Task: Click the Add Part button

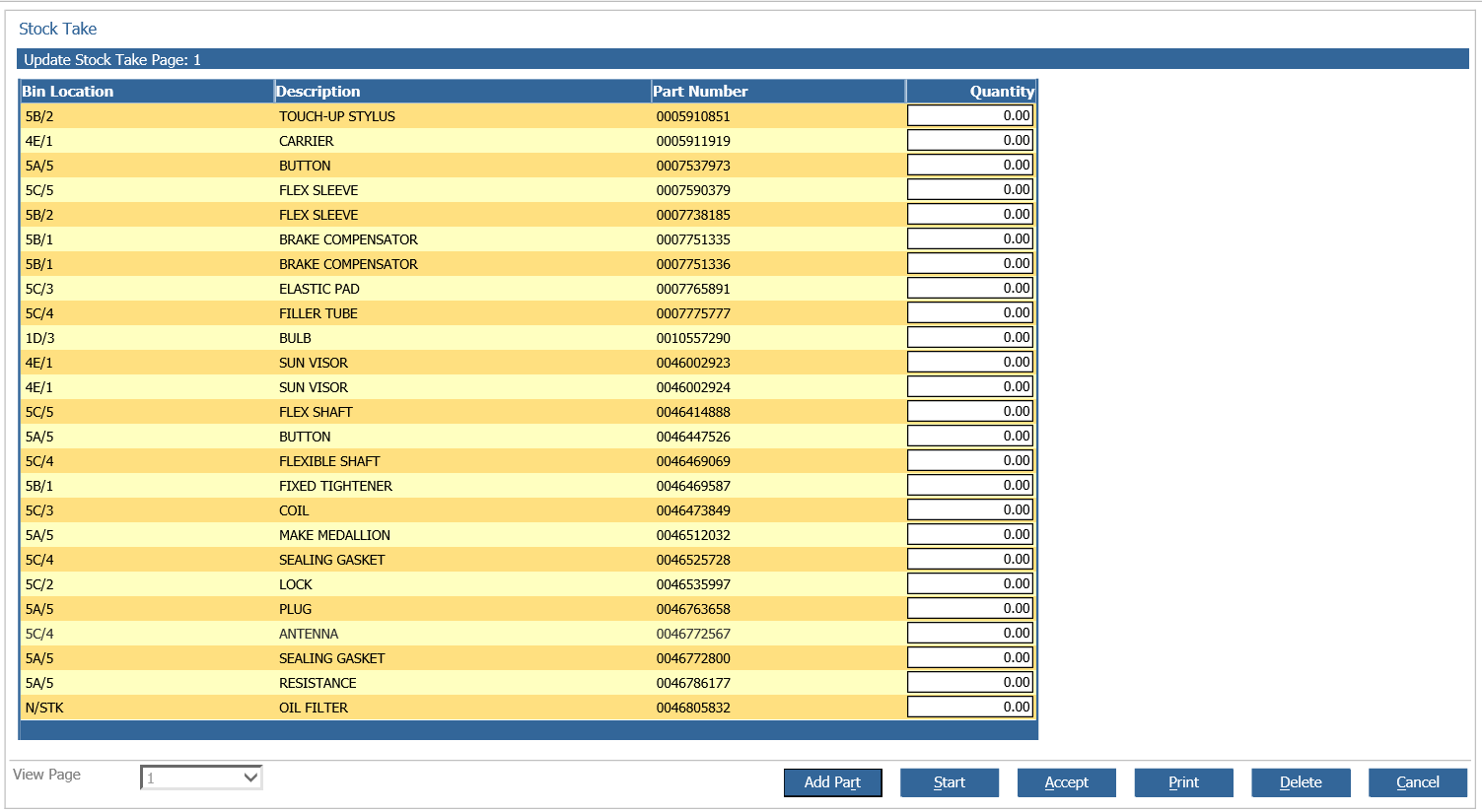Action: point(832,782)
